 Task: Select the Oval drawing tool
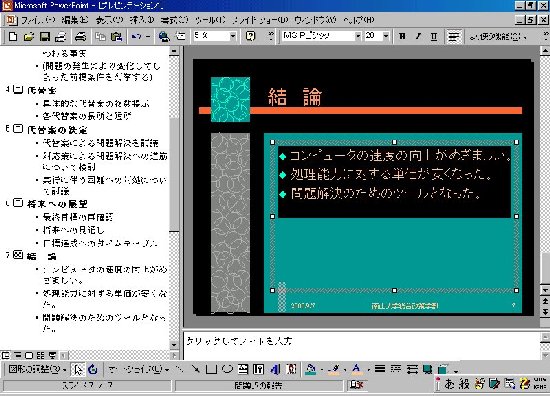pyautogui.click(x=227, y=369)
